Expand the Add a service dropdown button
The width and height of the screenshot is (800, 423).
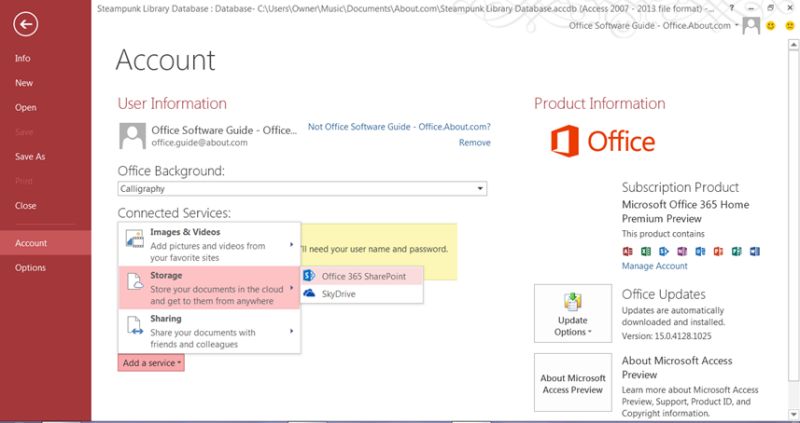(x=151, y=363)
